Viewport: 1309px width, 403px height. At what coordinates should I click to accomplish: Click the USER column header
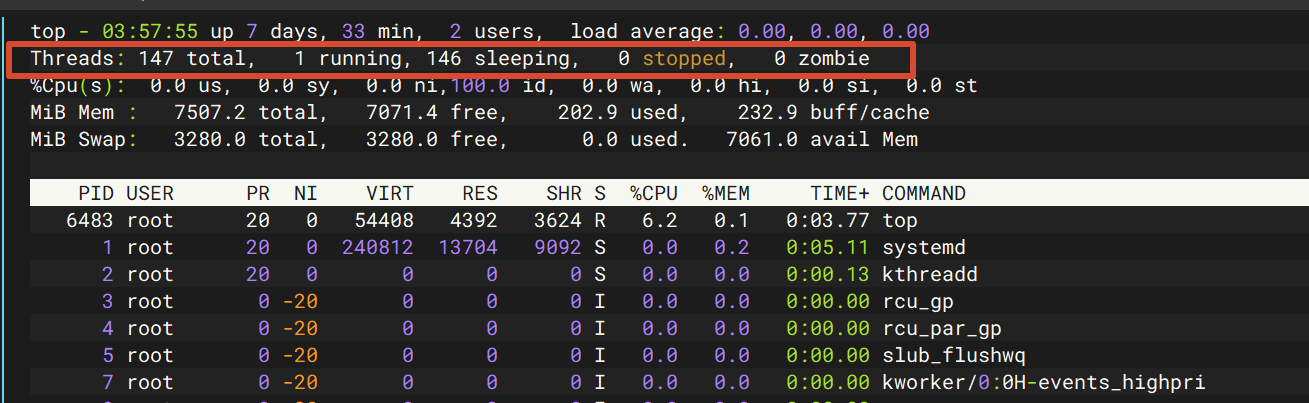pyautogui.click(x=150, y=194)
